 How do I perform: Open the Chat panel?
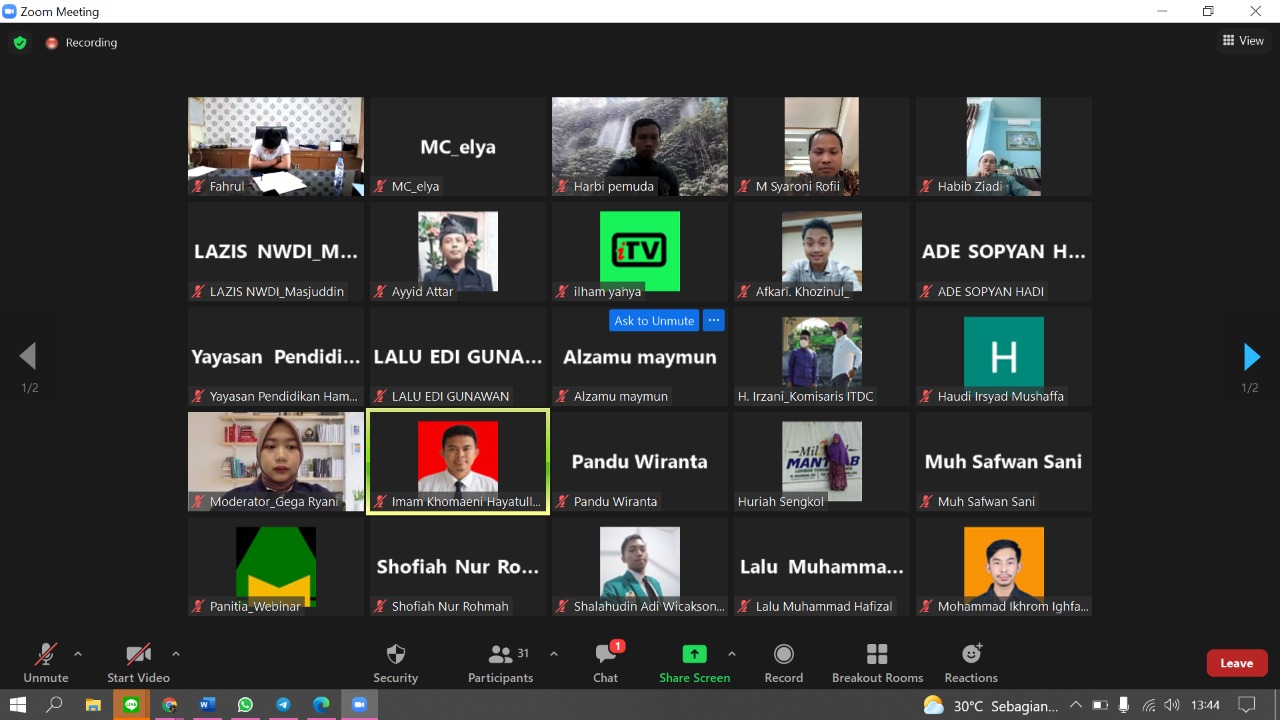(x=605, y=655)
